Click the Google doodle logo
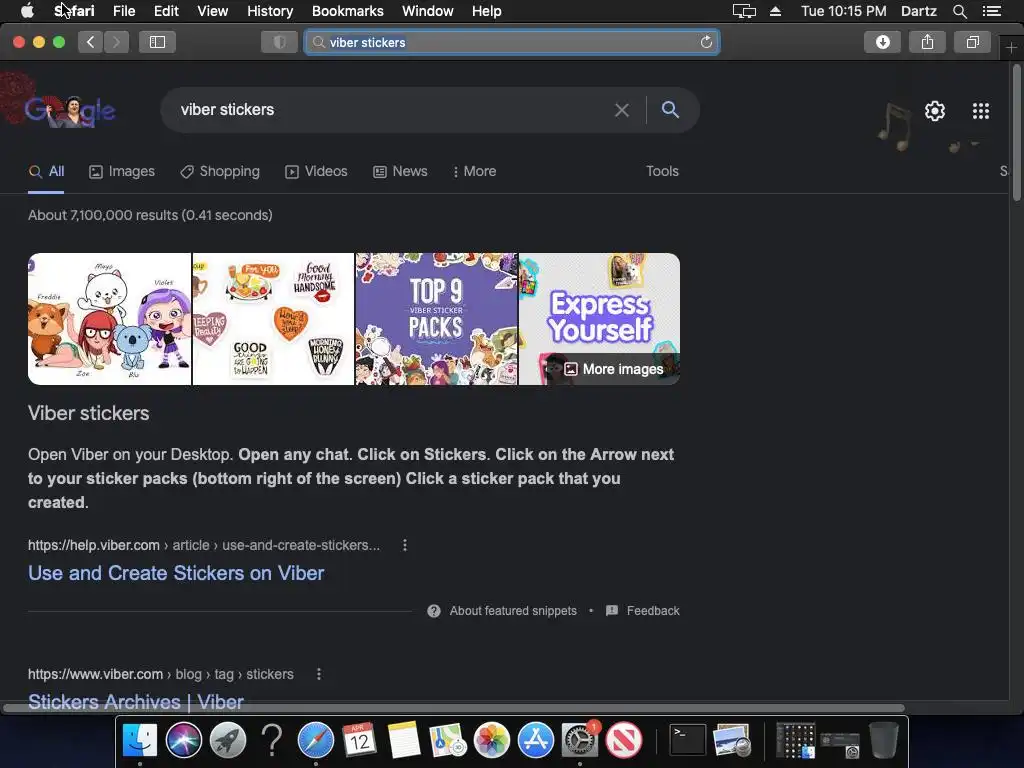The width and height of the screenshot is (1024, 768). click(70, 111)
